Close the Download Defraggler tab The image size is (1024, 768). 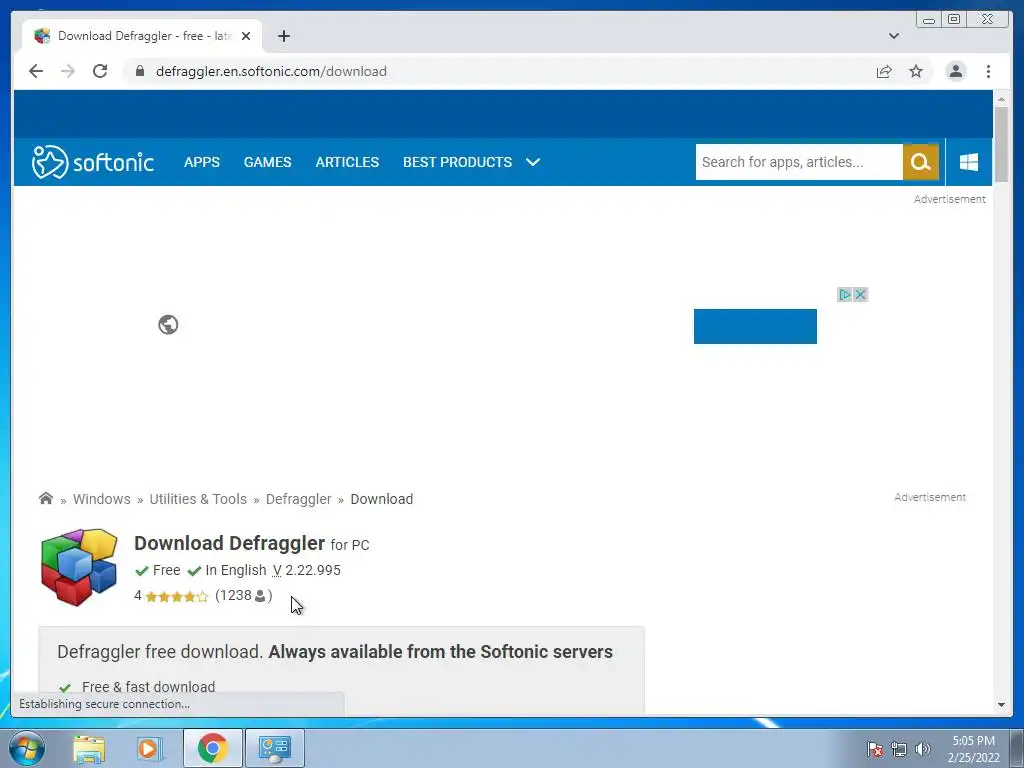[x=246, y=36]
